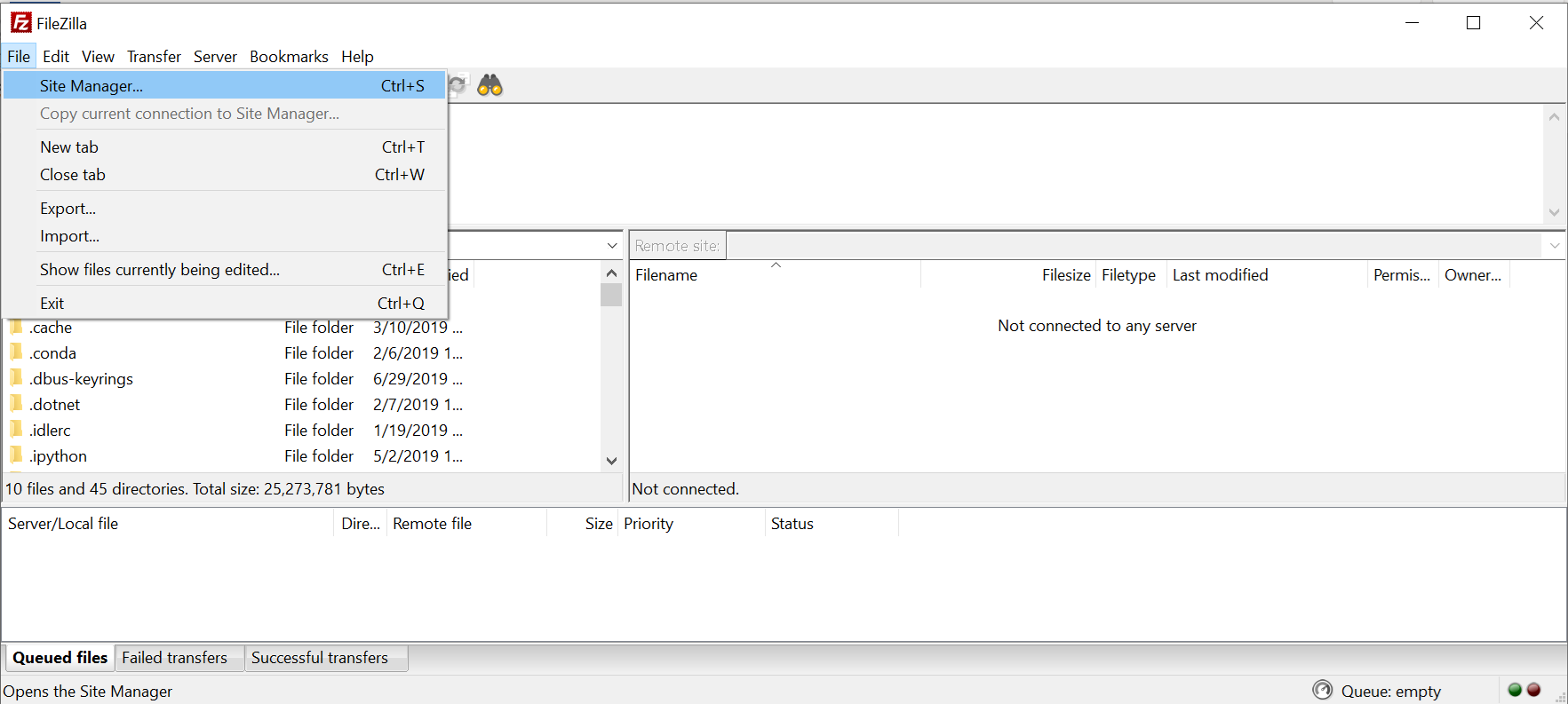Select New tab in File menu
Image resolution: width=1568 pixels, height=704 pixels.
tap(224, 146)
